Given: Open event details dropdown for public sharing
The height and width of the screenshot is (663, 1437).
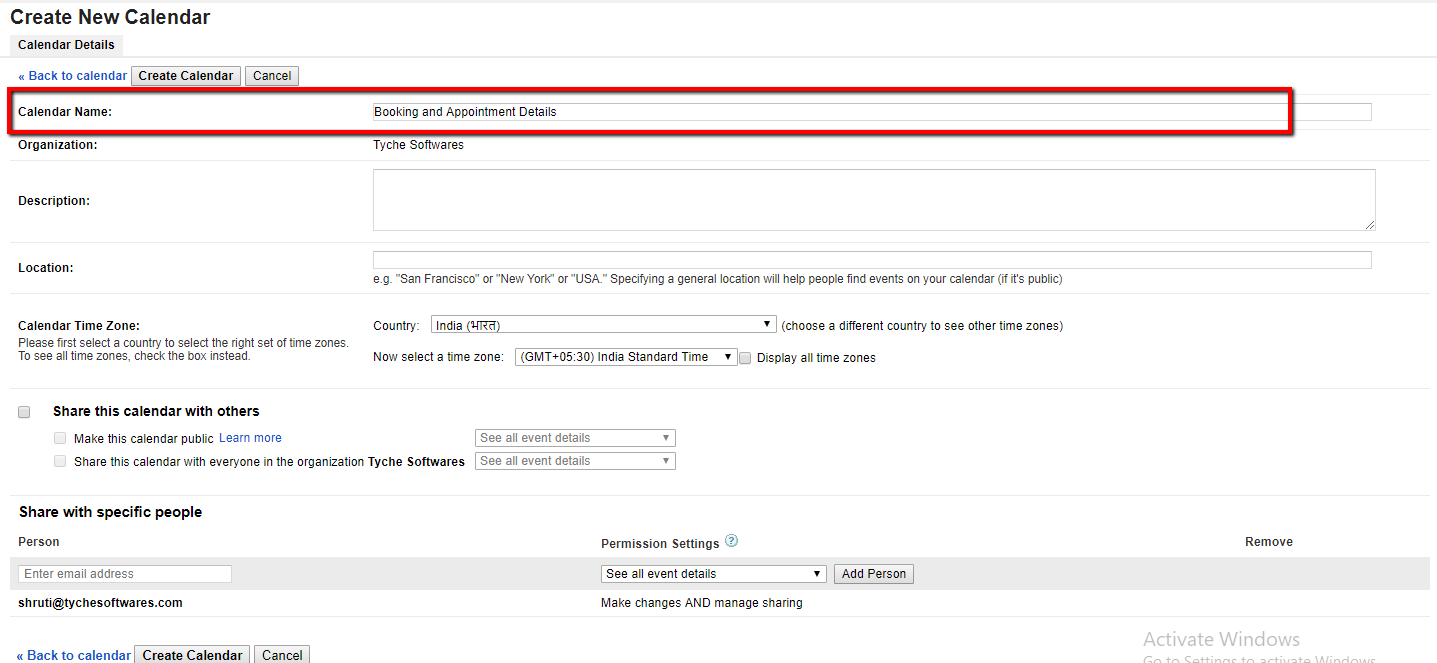Looking at the screenshot, I should pyautogui.click(x=574, y=437).
